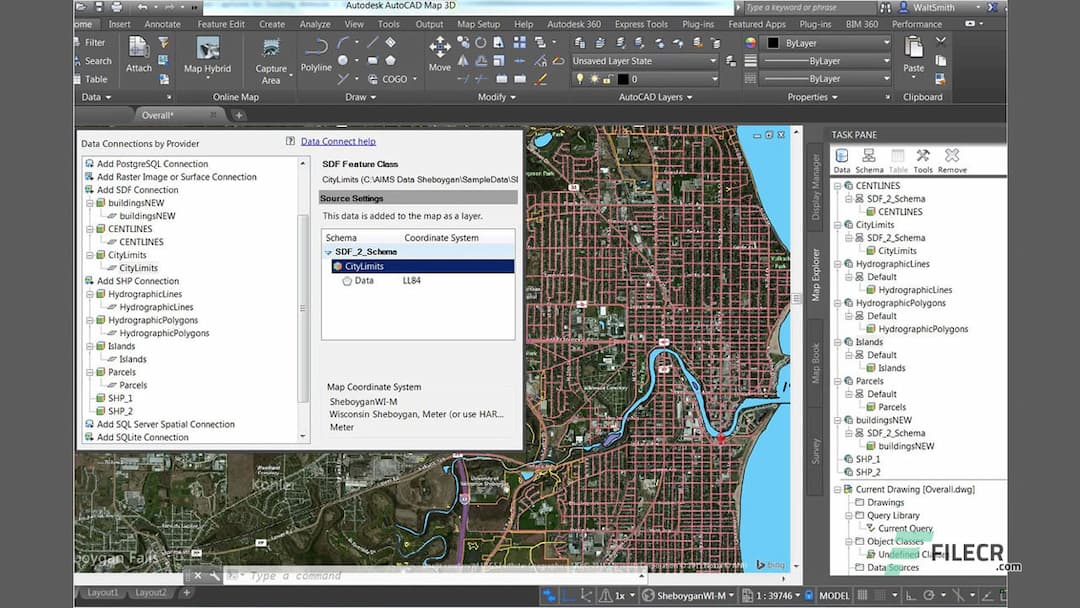Open the Map Setup menu
The width and height of the screenshot is (1080, 608).
477,23
